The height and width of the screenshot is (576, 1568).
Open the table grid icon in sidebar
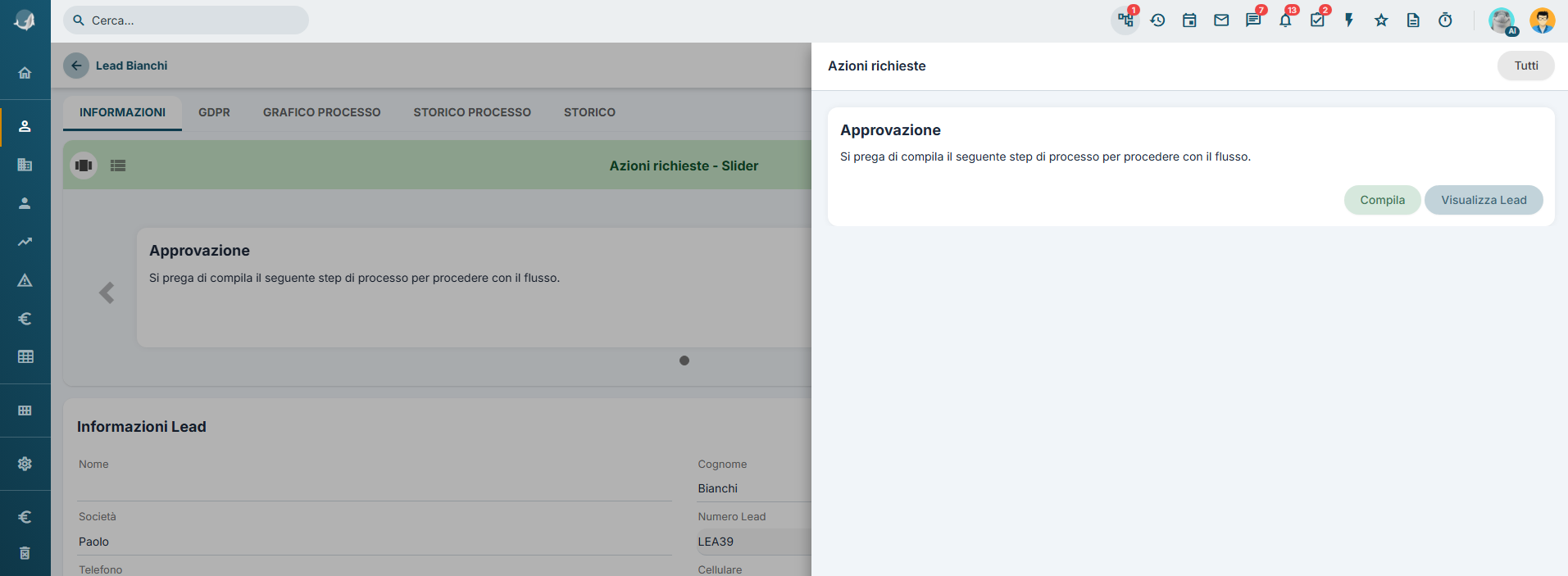click(x=25, y=356)
